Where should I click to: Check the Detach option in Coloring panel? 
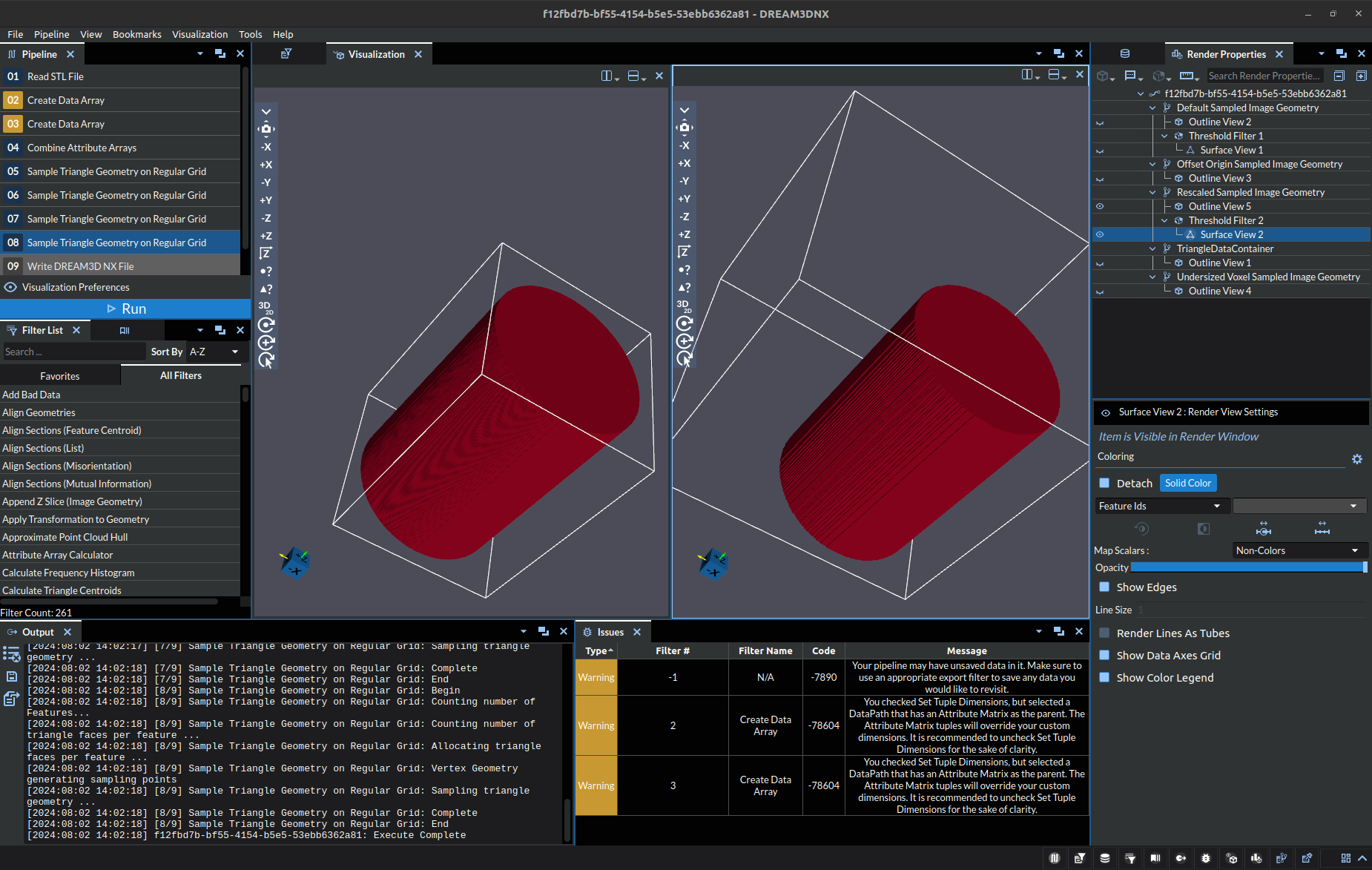coord(1104,483)
